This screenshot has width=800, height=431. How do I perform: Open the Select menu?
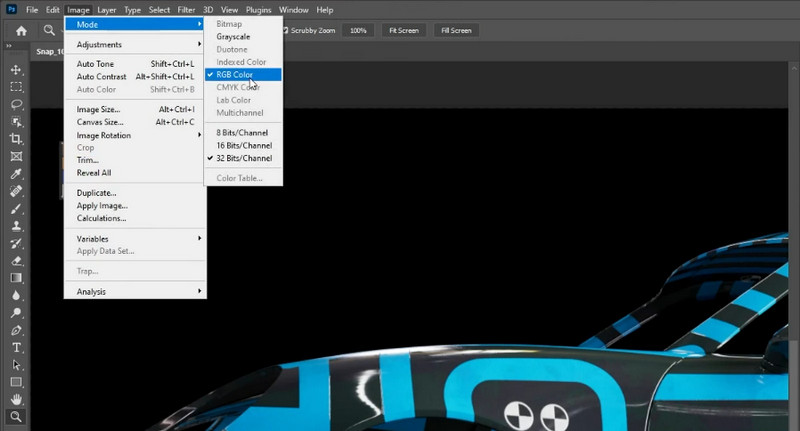(x=159, y=10)
